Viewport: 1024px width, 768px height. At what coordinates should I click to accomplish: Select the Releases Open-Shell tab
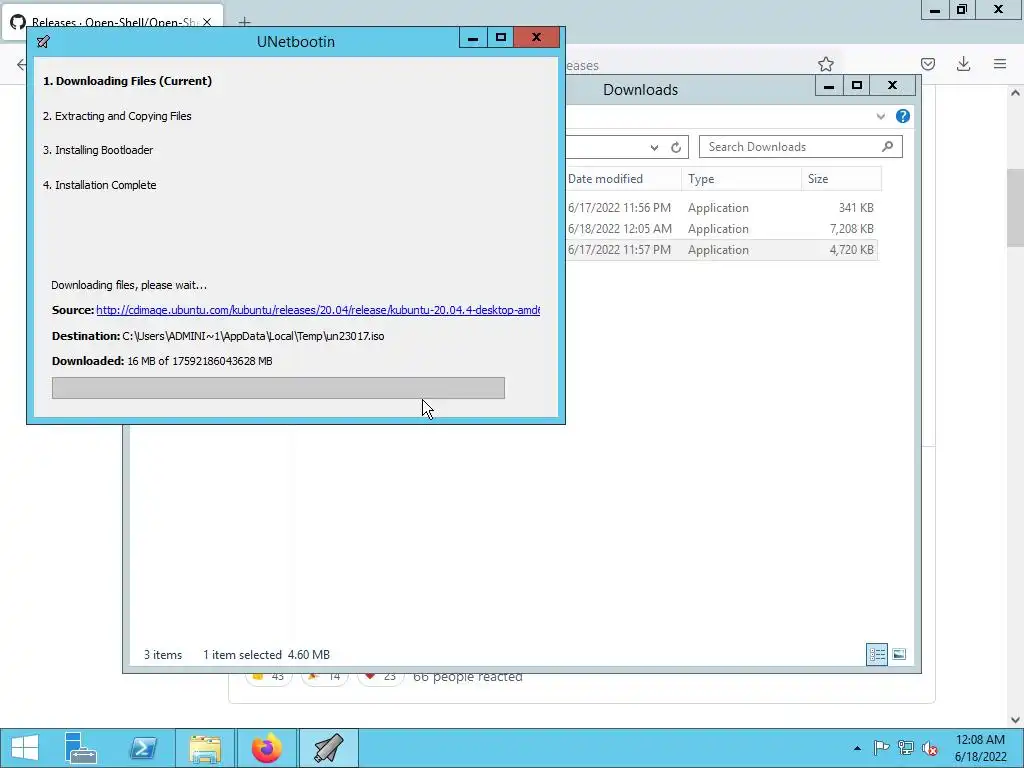pos(111,22)
